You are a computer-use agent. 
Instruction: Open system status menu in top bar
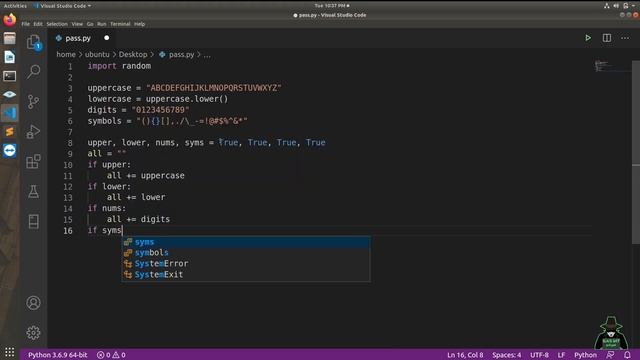(620, 6)
